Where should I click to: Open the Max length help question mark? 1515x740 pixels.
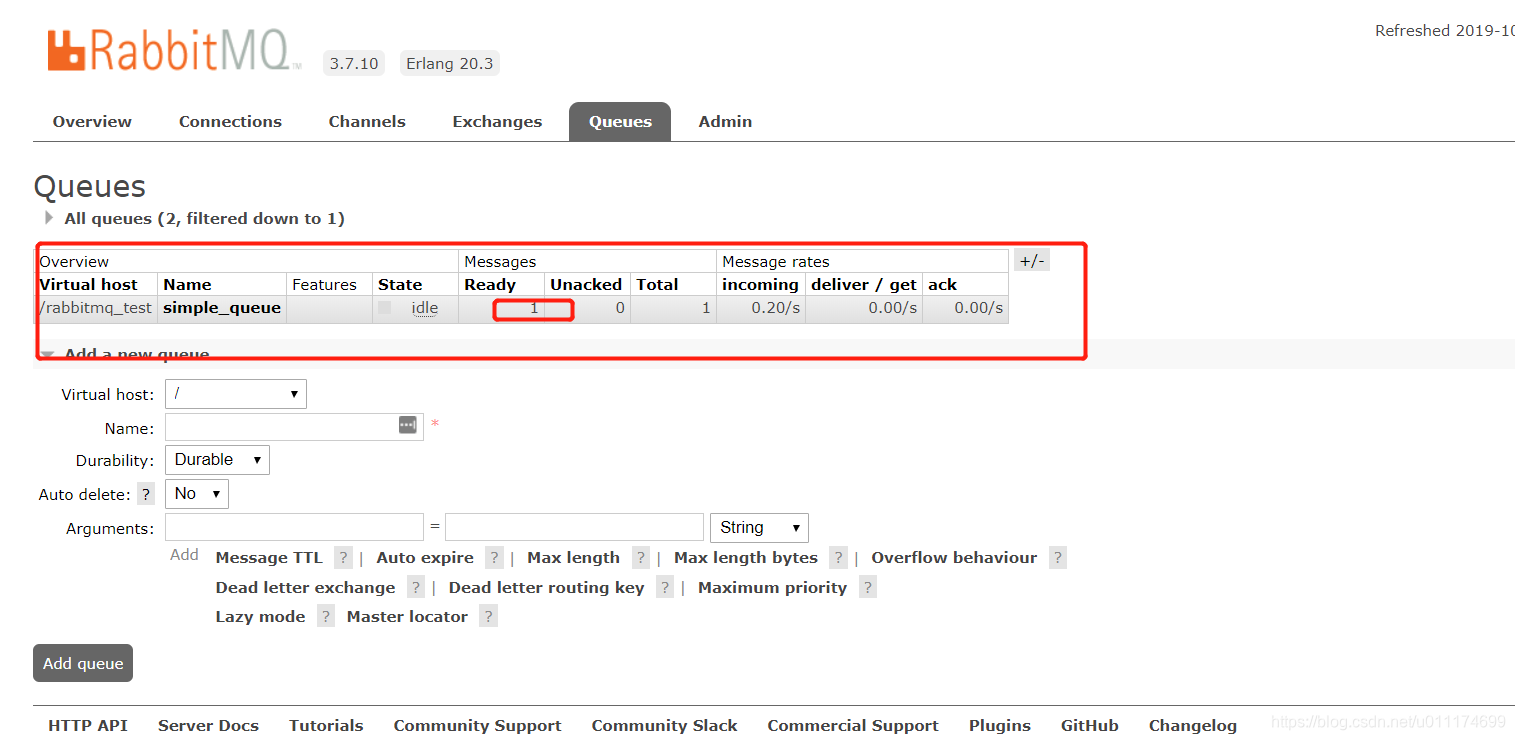coord(641,558)
